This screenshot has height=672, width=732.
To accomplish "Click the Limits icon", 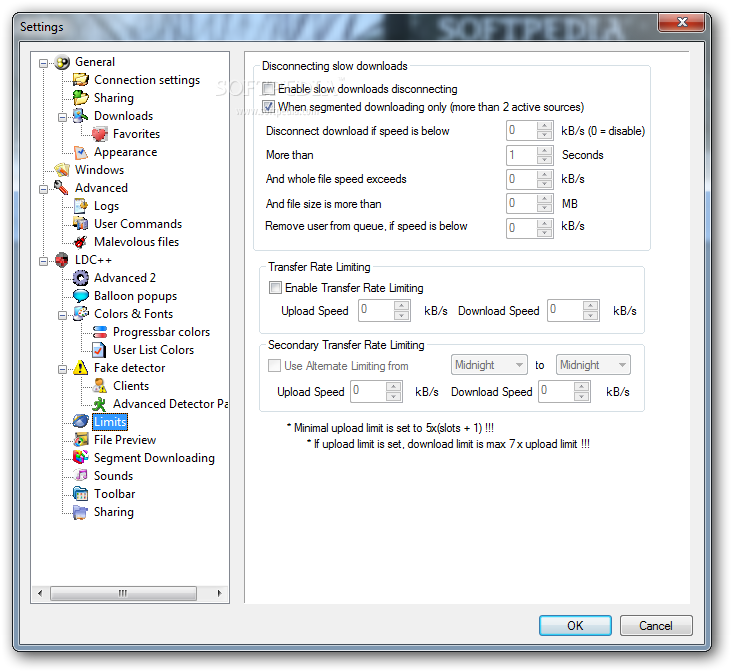I will (x=81, y=422).
